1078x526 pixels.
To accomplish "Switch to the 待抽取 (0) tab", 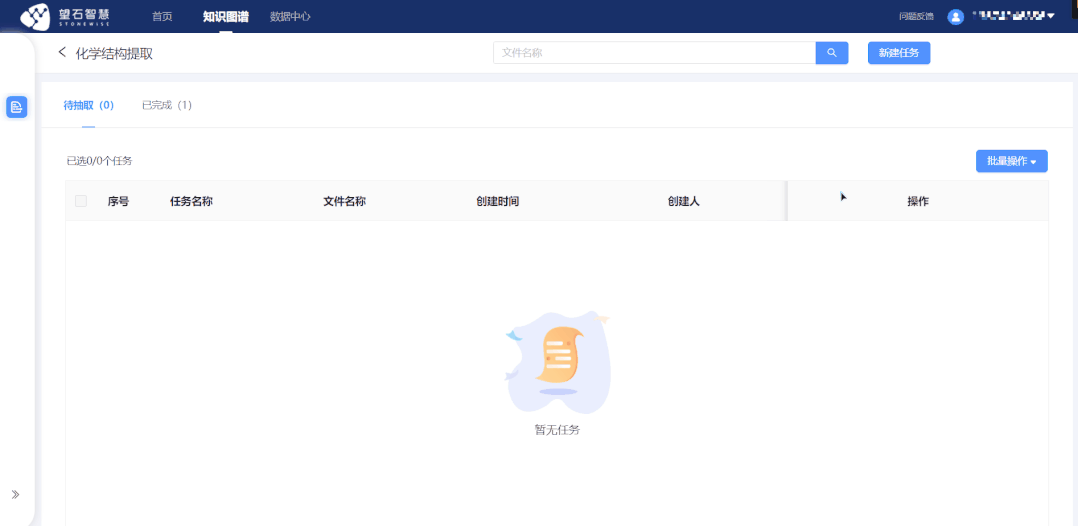I will tap(88, 105).
